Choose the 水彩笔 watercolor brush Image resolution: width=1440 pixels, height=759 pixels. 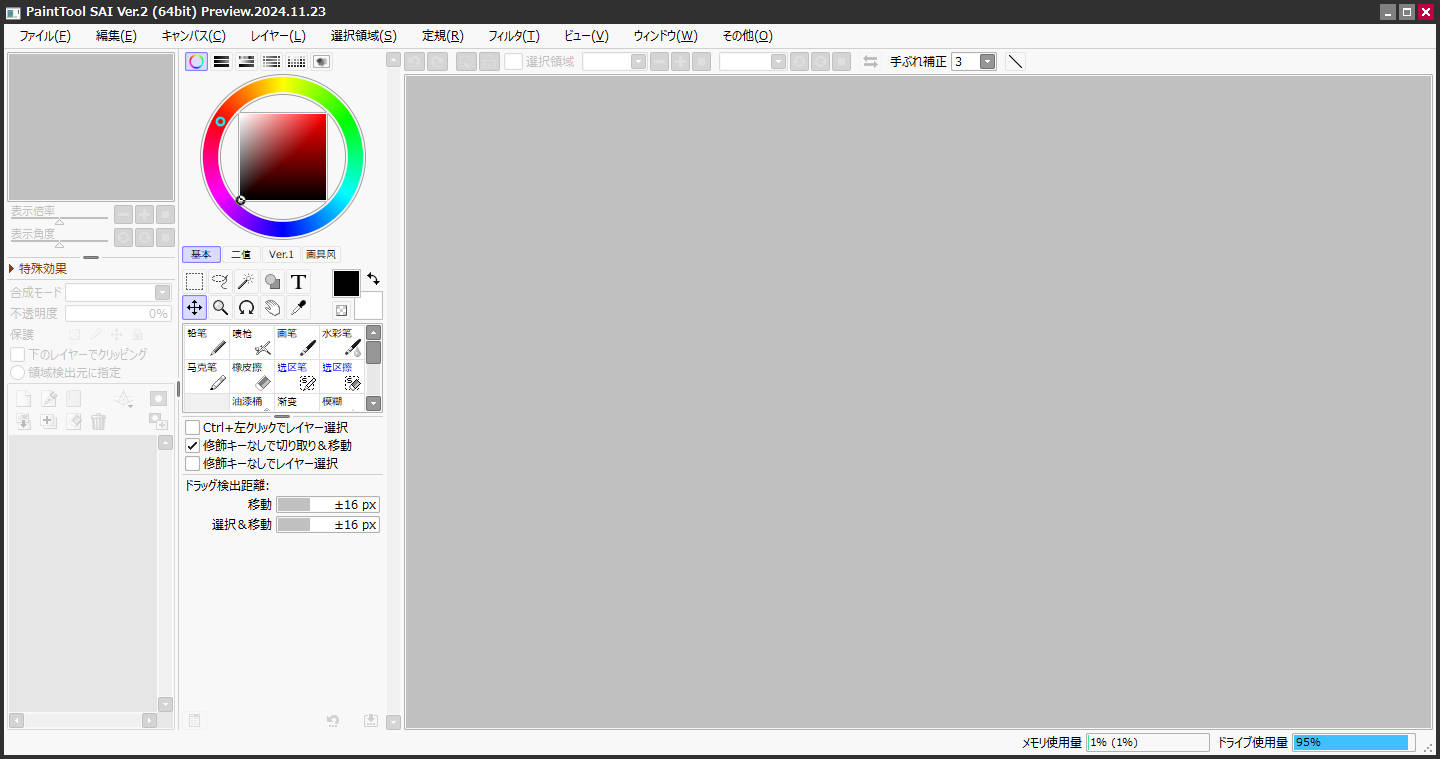(x=342, y=342)
